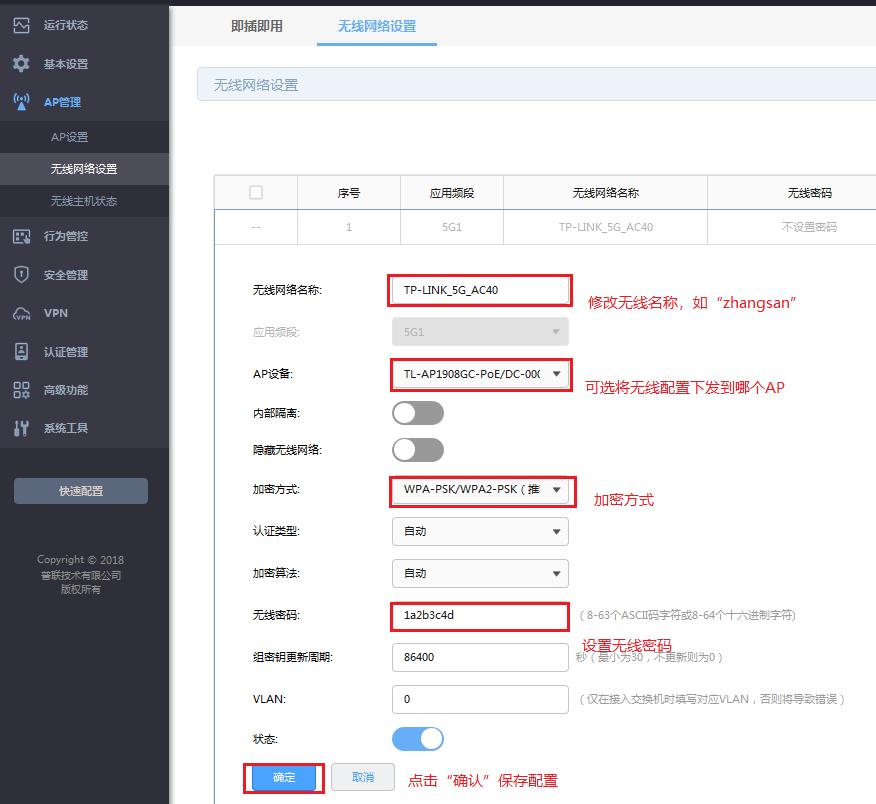Select the 基本设置 gear icon
This screenshot has height=804, width=876.
(22, 63)
